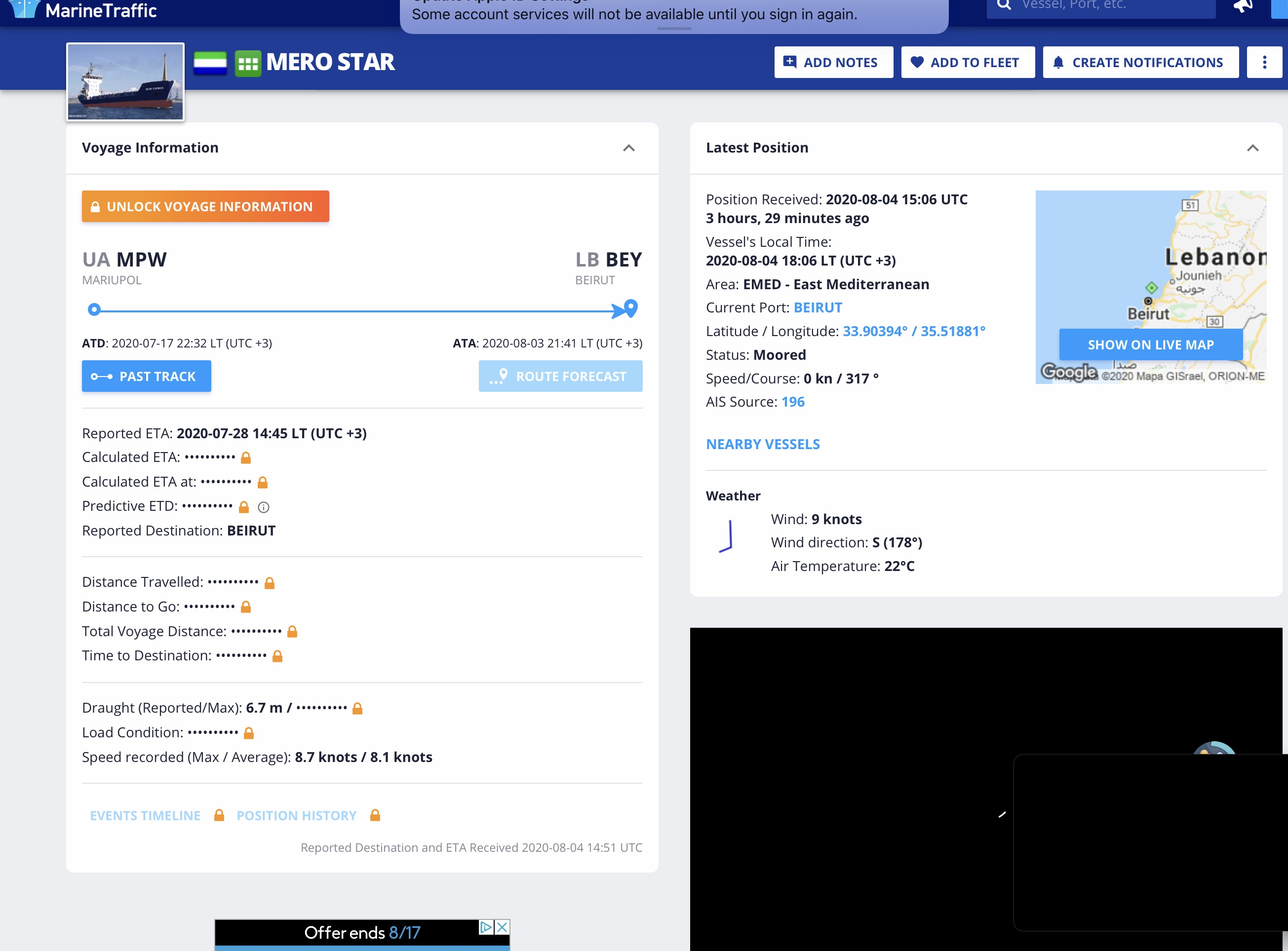Image resolution: width=1288 pixels, height=951 pixels.
Task: Open the POSITION HISTORY link
Action: click(297, 816)
